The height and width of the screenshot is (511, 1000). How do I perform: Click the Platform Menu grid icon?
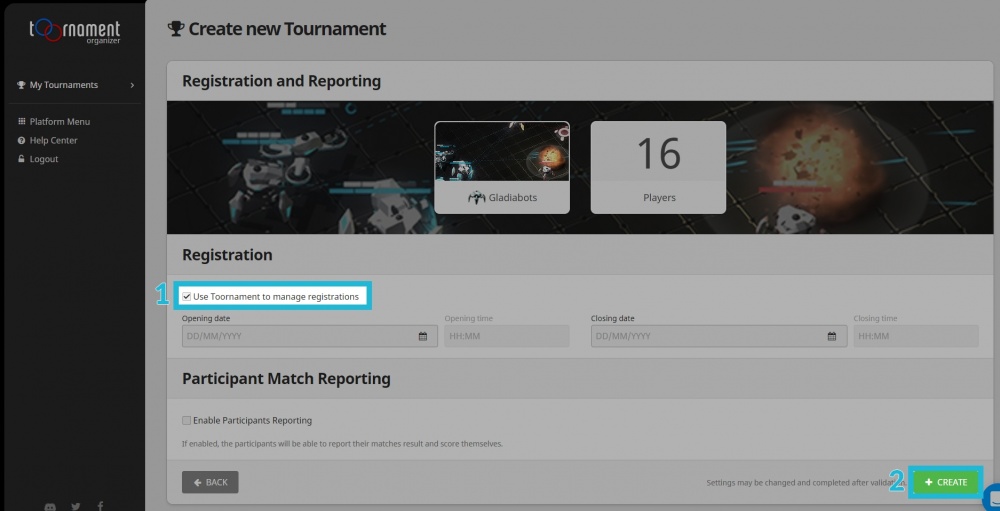[22, 121]
